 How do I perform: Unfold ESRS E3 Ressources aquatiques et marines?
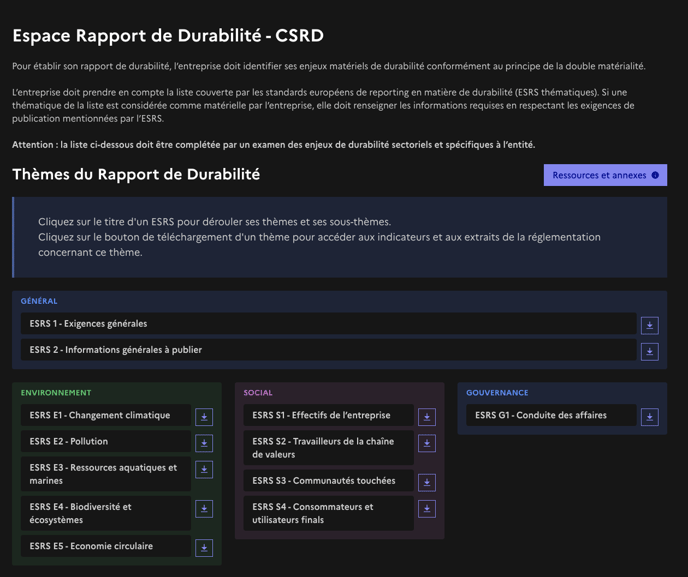[103, 474]
